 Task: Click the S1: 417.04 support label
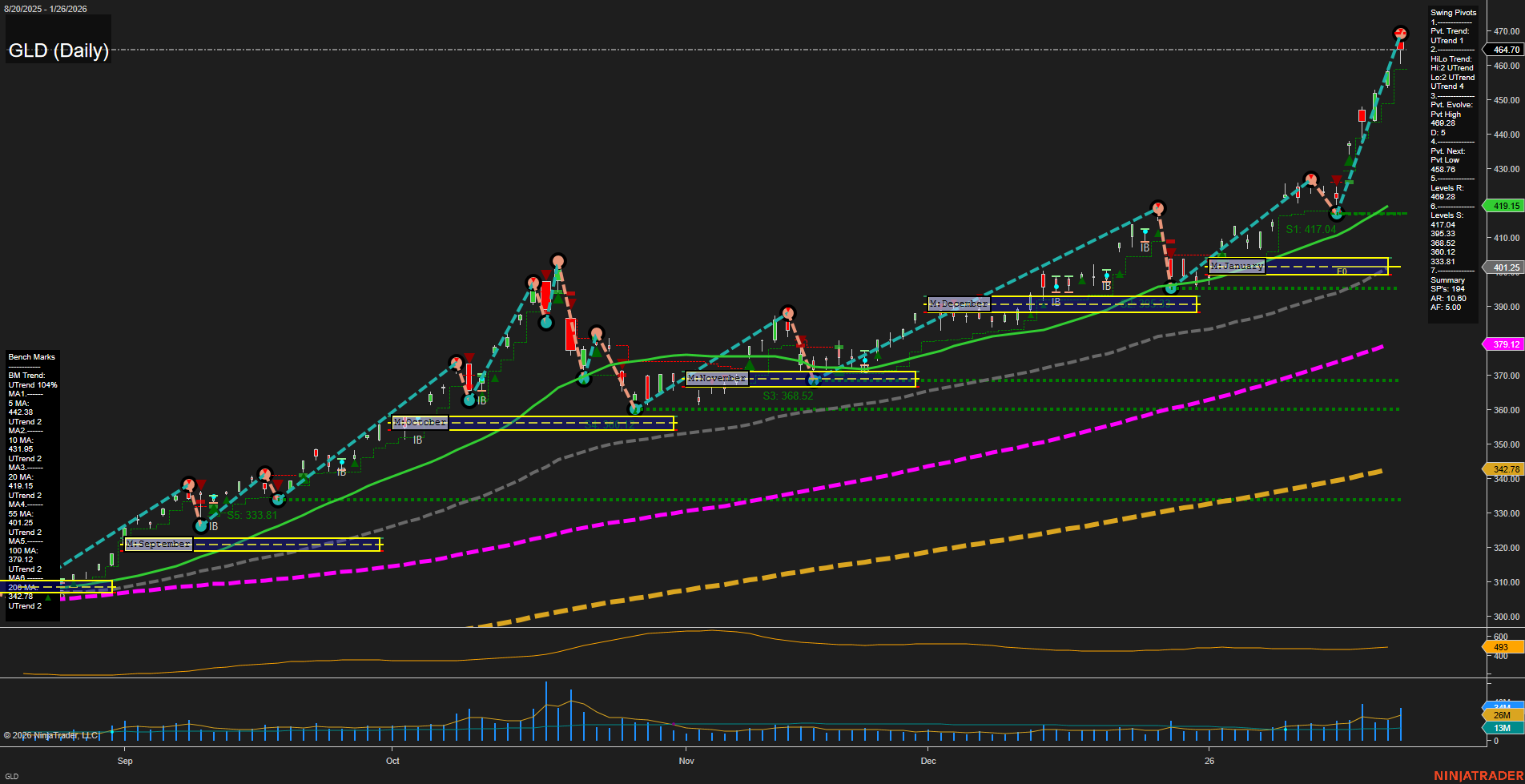click(1311, 228)
